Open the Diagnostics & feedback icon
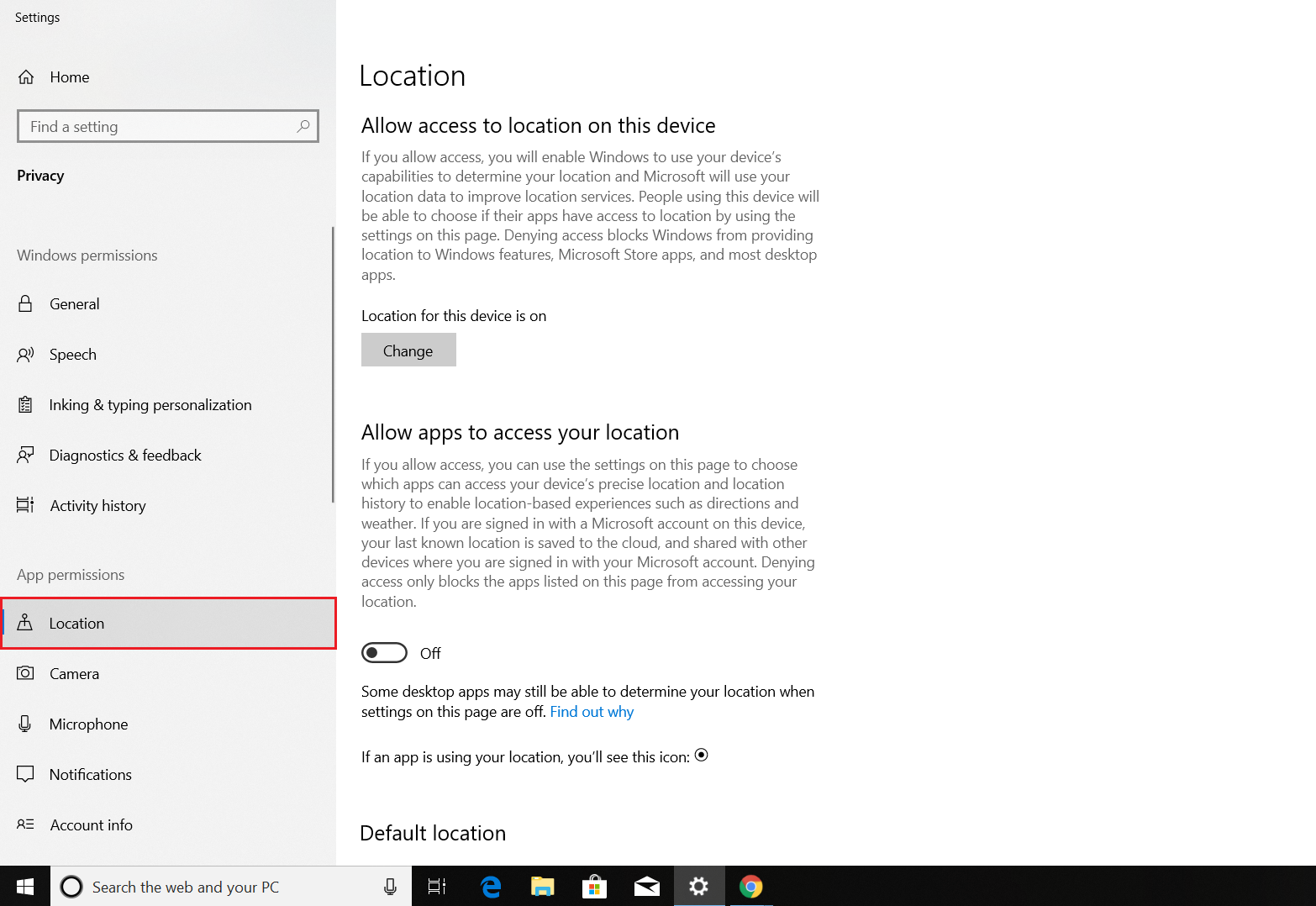Viewport: 1316px width, 906px height. [25, 455]
